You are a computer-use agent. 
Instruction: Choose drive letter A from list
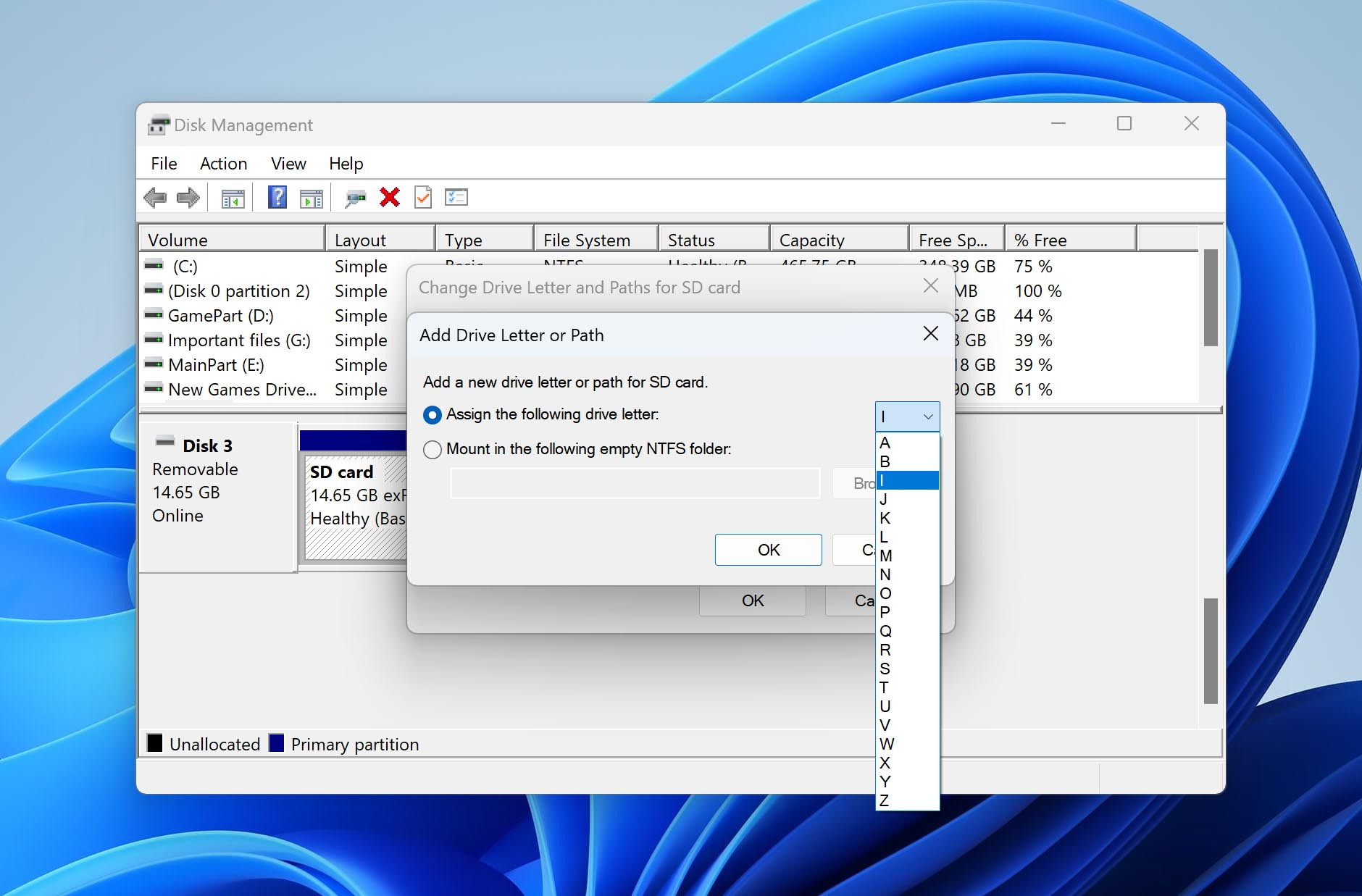coord(907,443)
